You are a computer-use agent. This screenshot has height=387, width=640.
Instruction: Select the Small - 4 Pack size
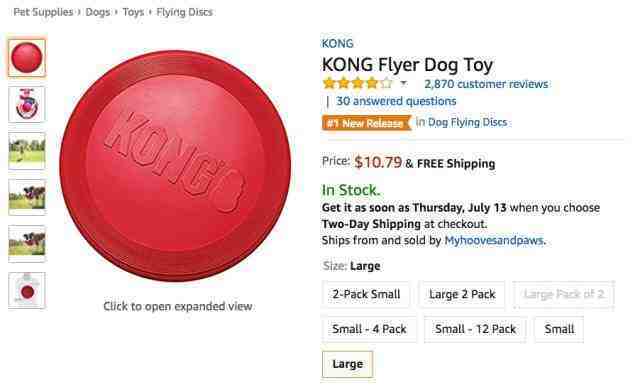pos(369,329)
